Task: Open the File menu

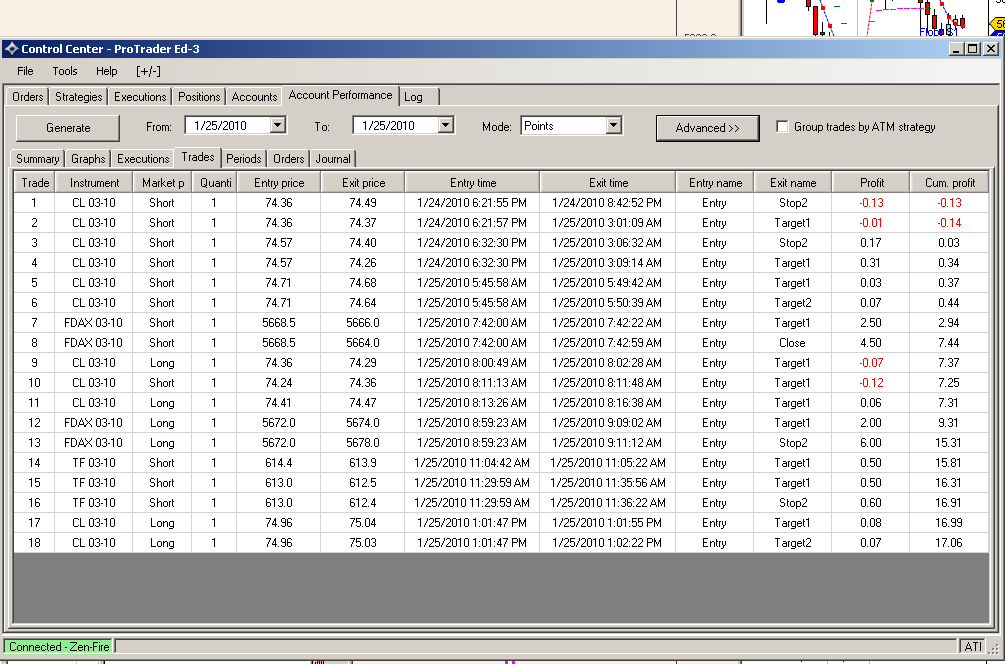Action: point(25,71)
